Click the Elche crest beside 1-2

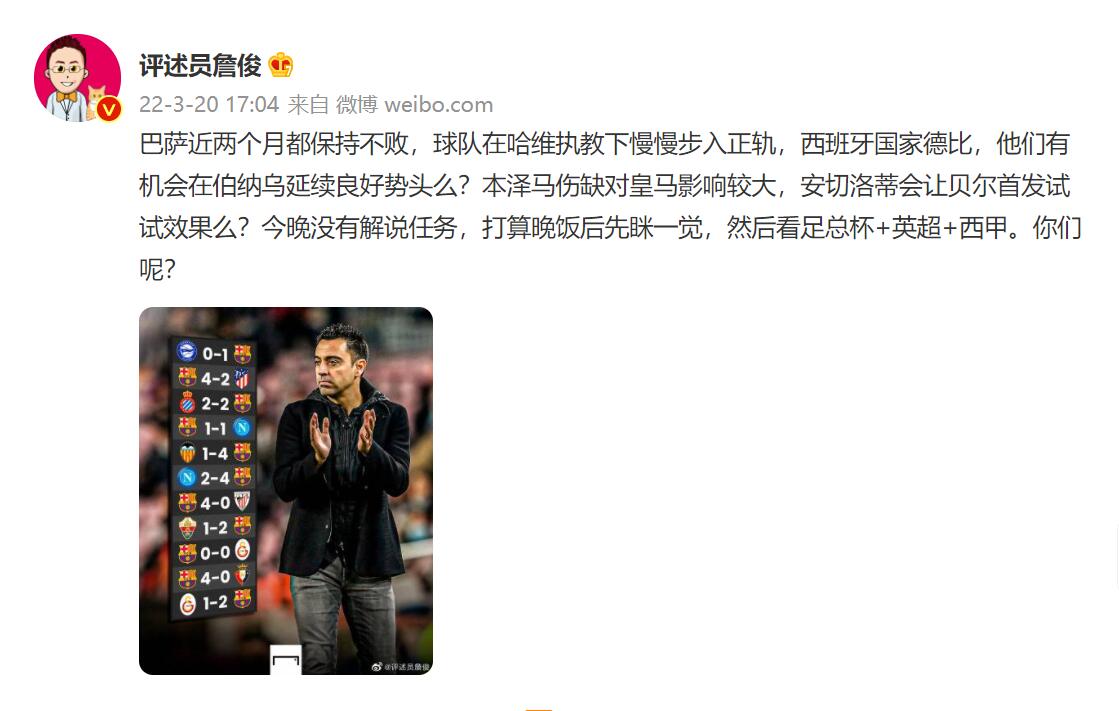point(187,528)
